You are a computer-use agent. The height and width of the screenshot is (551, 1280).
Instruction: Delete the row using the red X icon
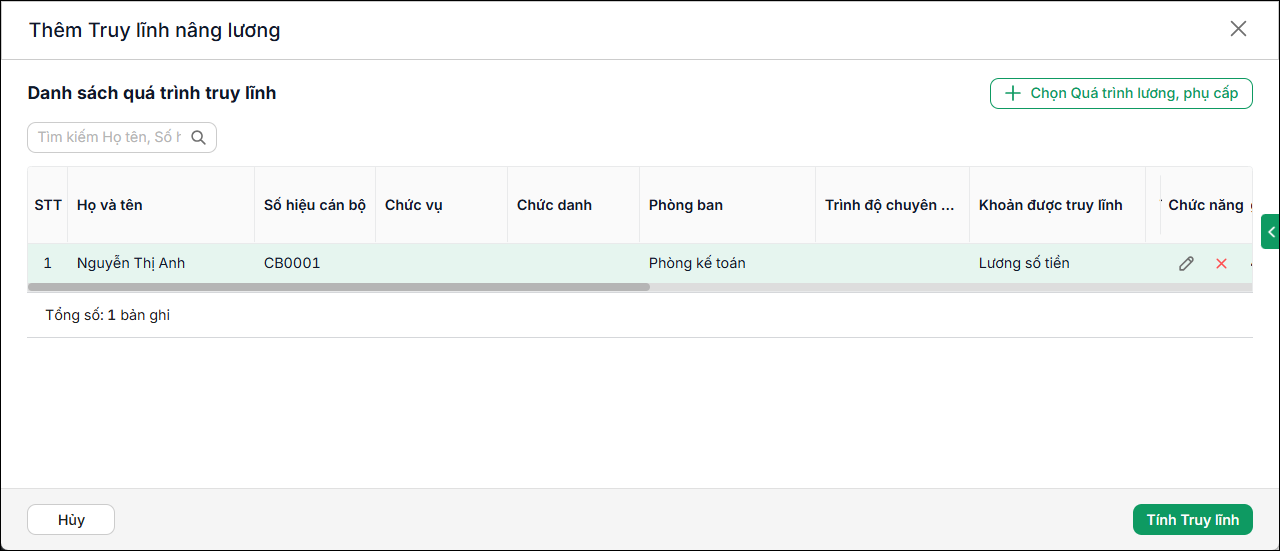point(1221,264)
